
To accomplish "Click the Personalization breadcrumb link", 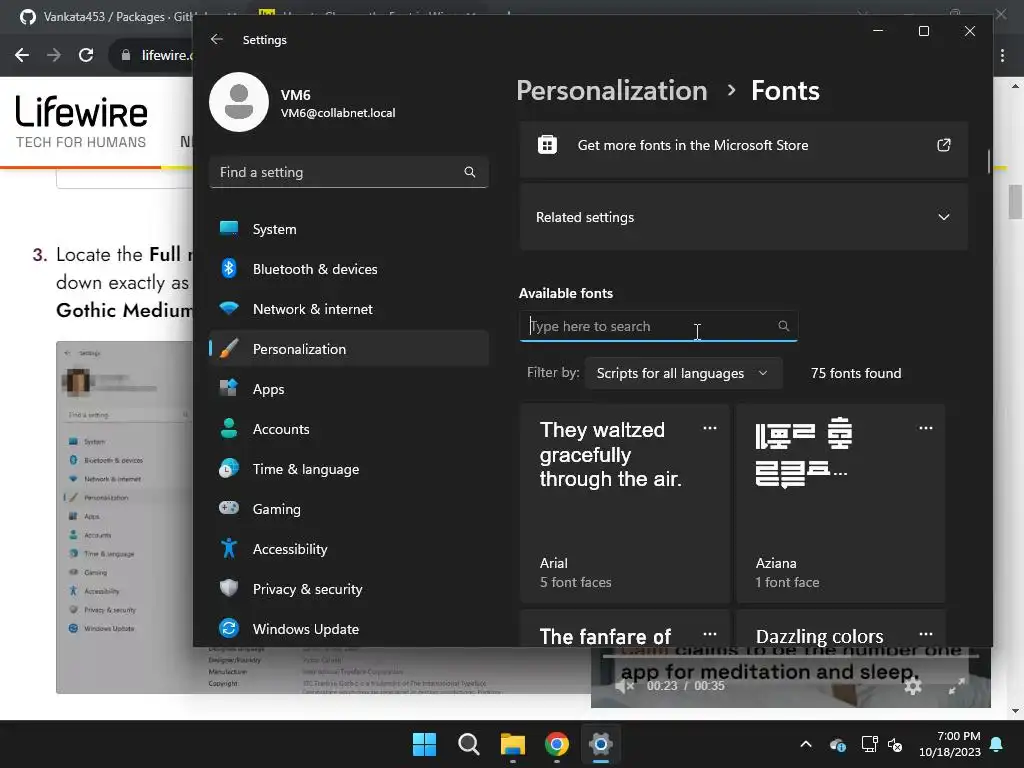I will coord(612,91).
